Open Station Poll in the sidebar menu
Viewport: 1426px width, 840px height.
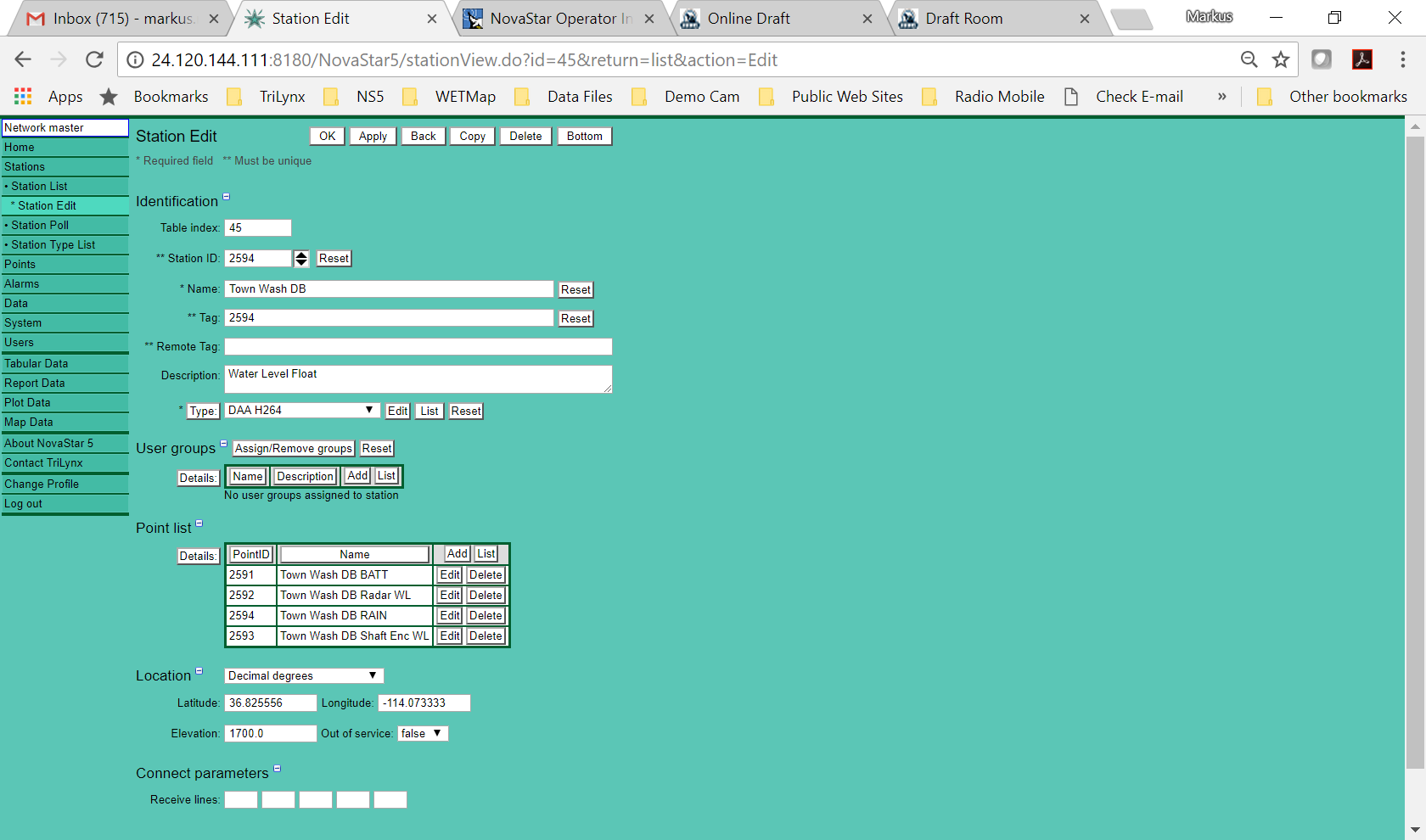click(40, 226)
